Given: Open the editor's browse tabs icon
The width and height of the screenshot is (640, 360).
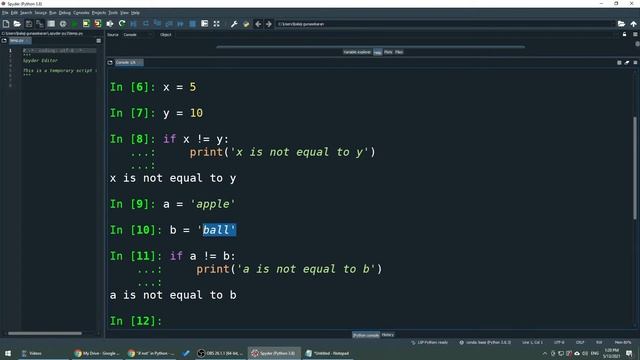Looking at the screenshot, I should (4, 41).
